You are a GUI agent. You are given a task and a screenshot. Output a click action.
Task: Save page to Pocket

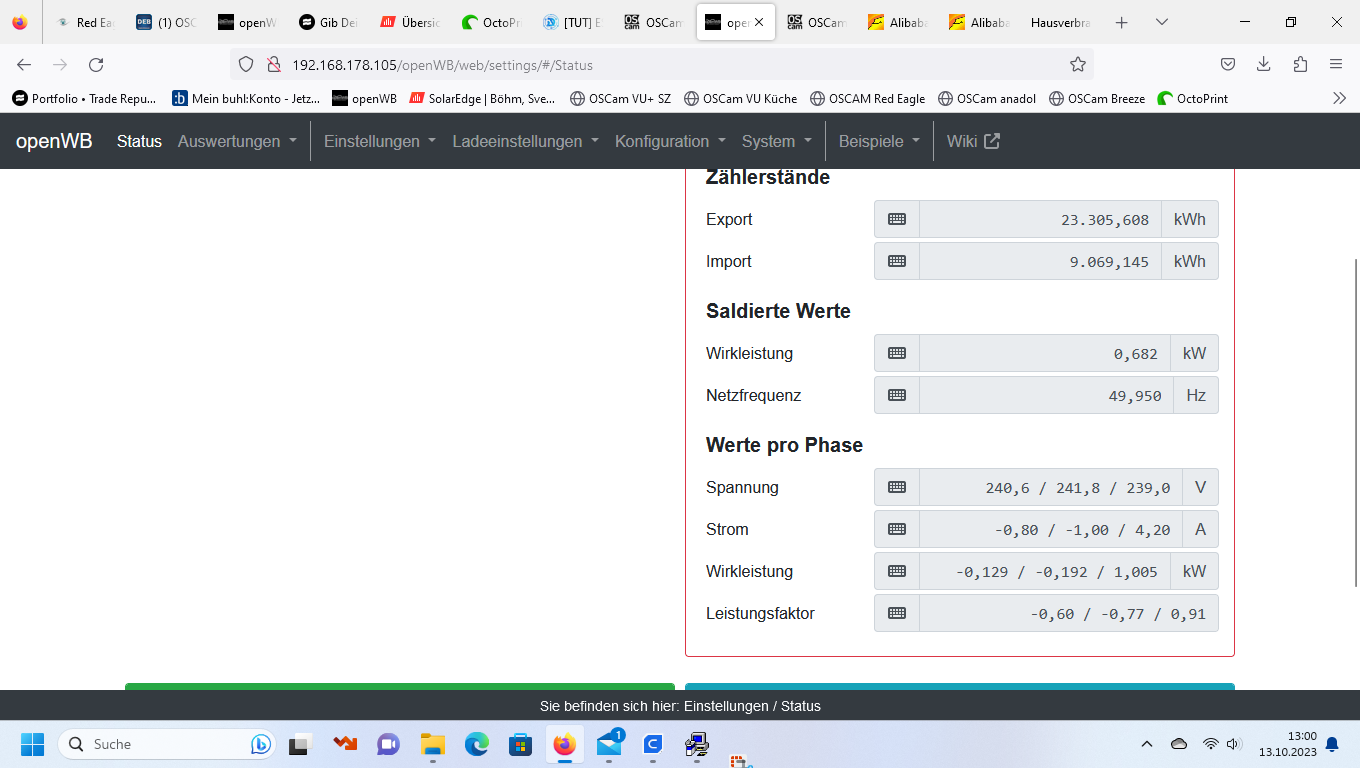(x=1228, y=65)
